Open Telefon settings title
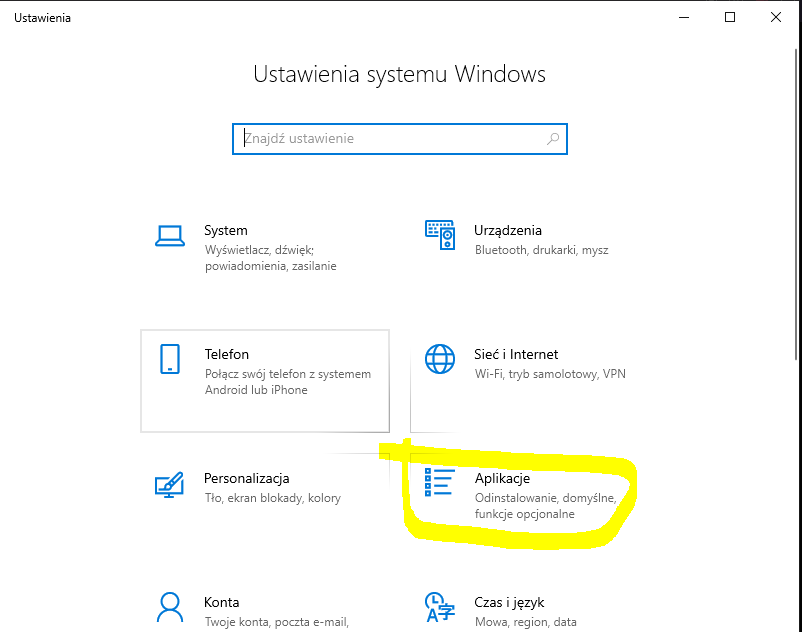802x632 pixels. 227,354
